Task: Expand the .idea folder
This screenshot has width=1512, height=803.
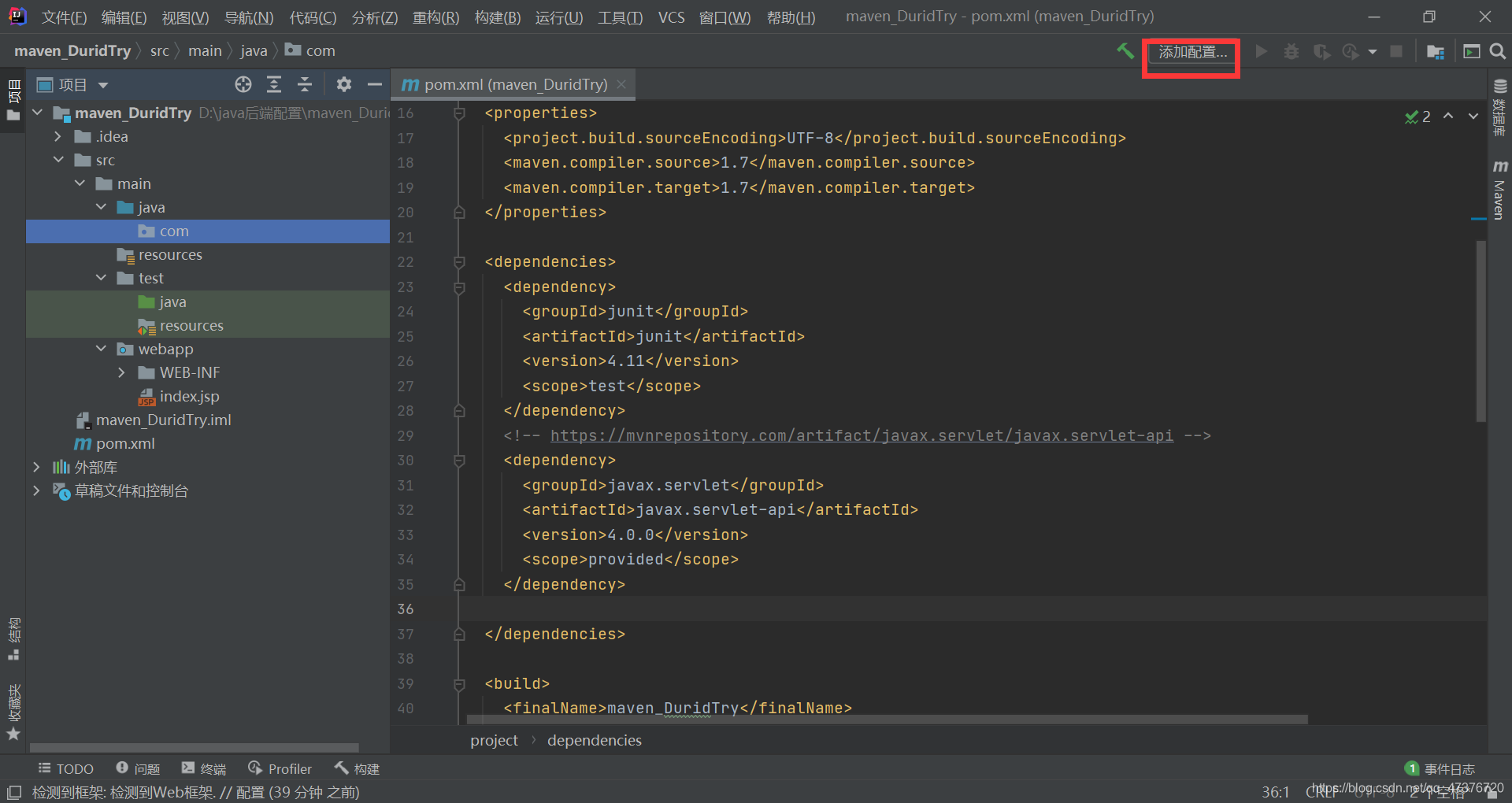Action: (x=58, y=136)
